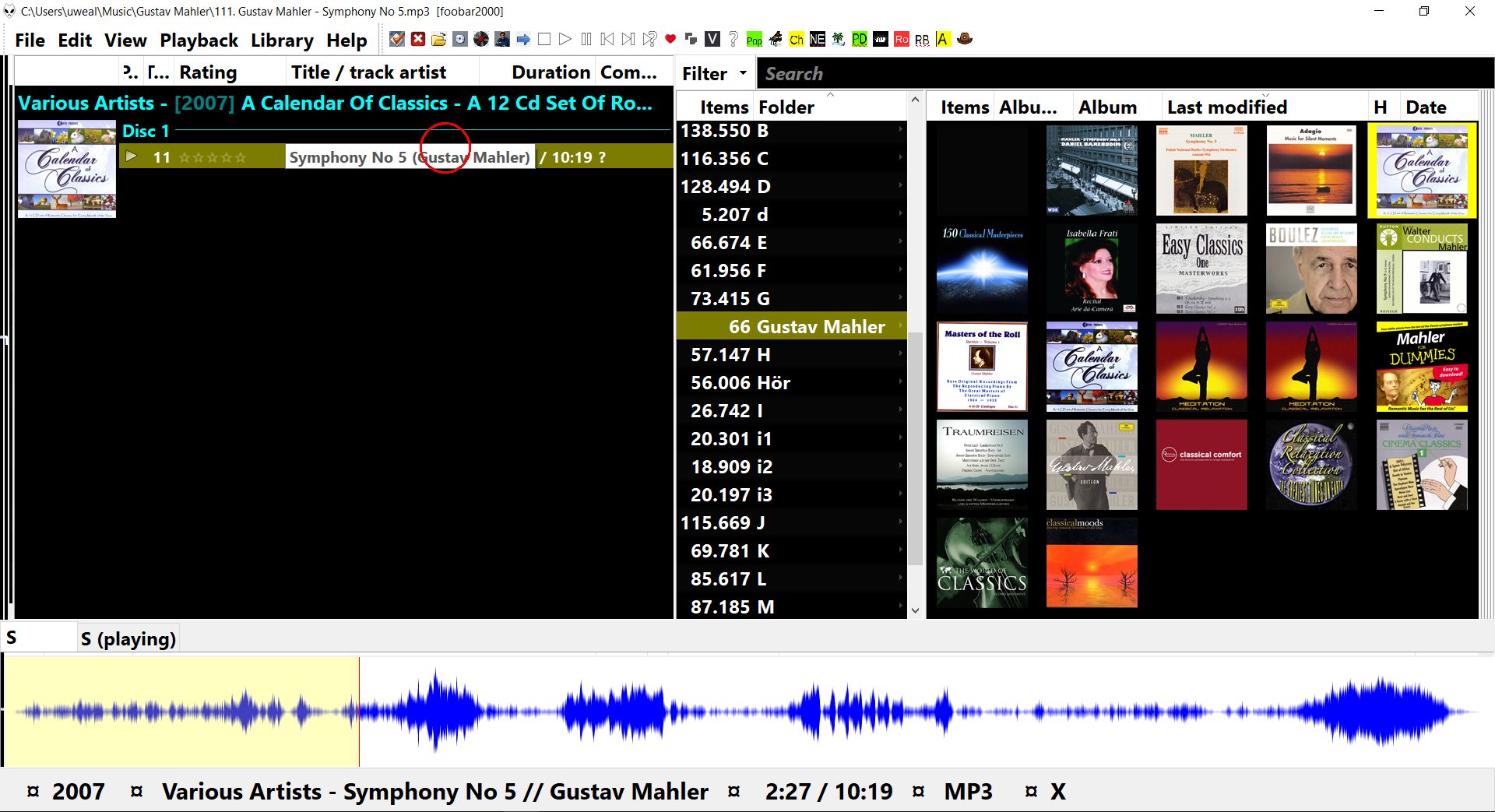Select the '87.185 M' folder row
This screenshot has width=1495, height=812.
(791, 607)
